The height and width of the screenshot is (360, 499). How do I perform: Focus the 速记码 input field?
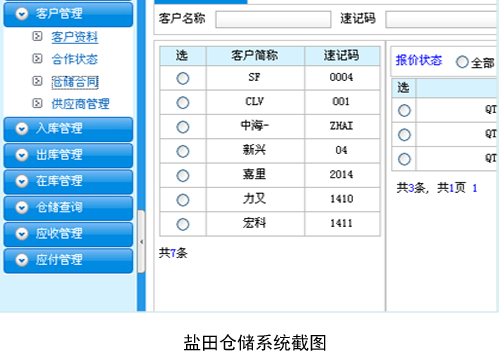point(442,19)
